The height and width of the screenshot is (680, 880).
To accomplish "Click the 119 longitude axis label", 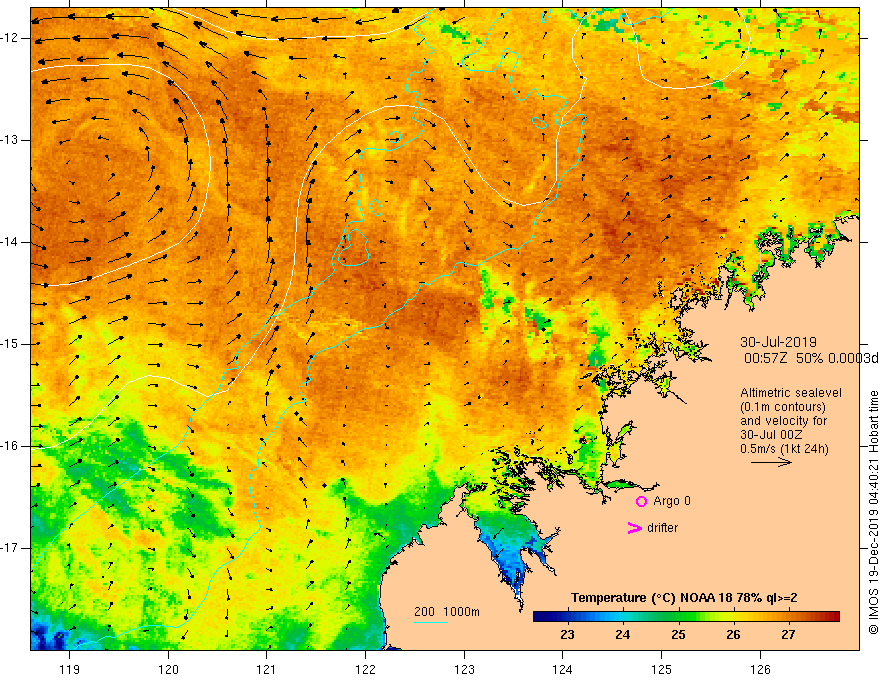I will (x=70, y=669).
